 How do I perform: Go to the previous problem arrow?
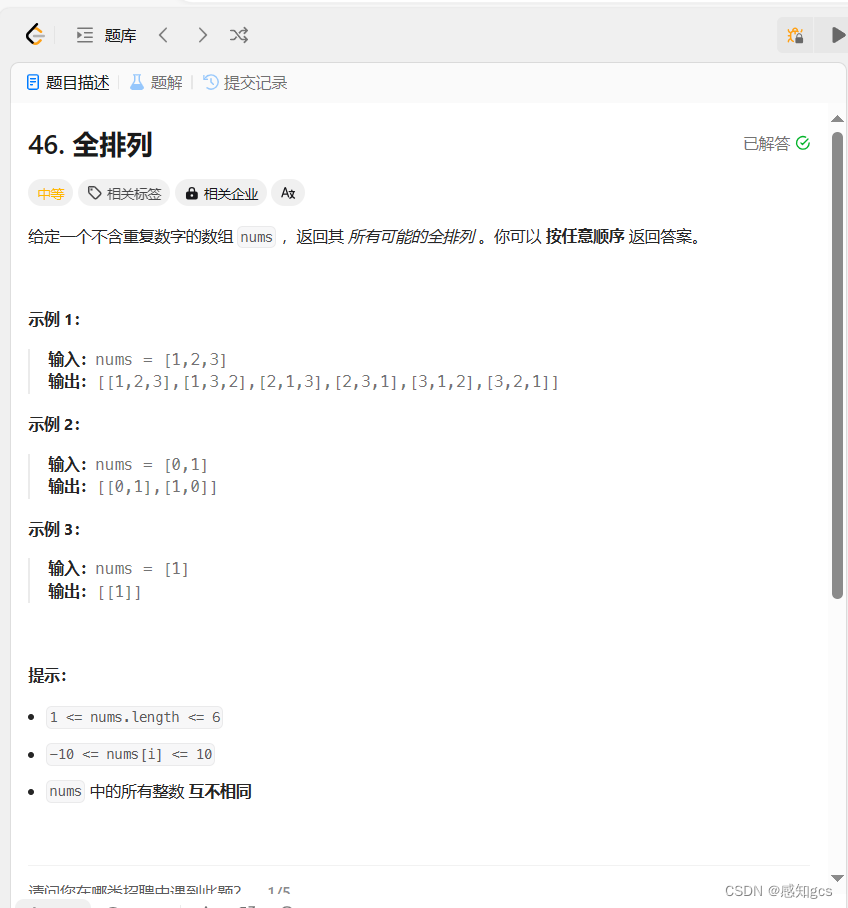[x=163, y=35]
